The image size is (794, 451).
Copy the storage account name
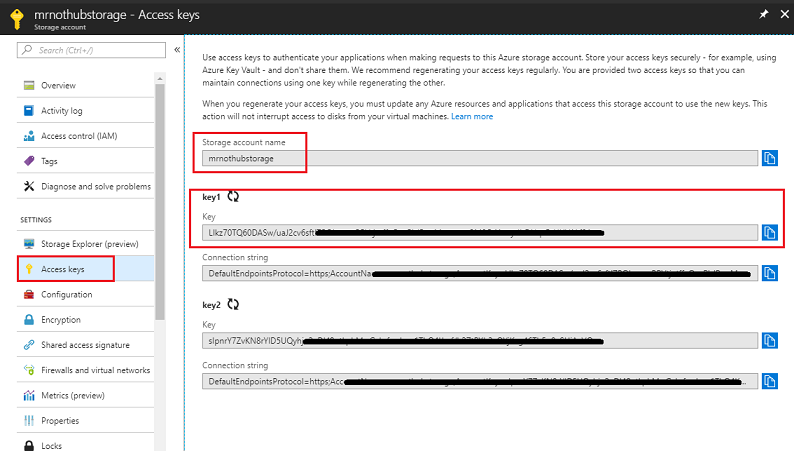(769, 158)
